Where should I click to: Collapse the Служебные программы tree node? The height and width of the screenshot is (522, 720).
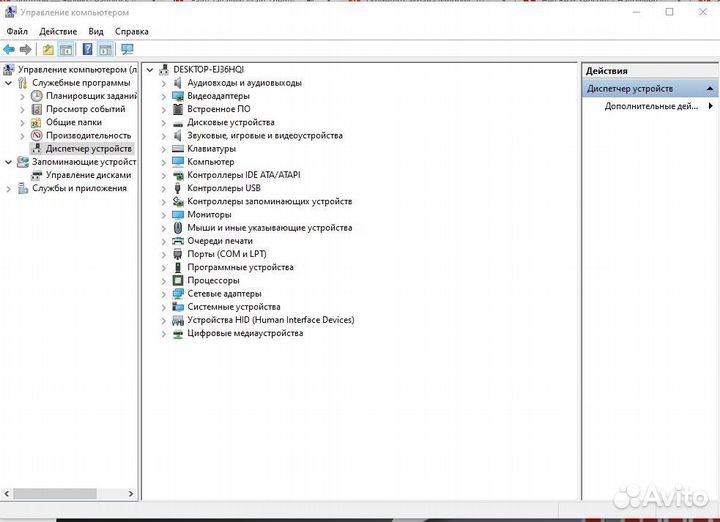[x=8, y=84]
